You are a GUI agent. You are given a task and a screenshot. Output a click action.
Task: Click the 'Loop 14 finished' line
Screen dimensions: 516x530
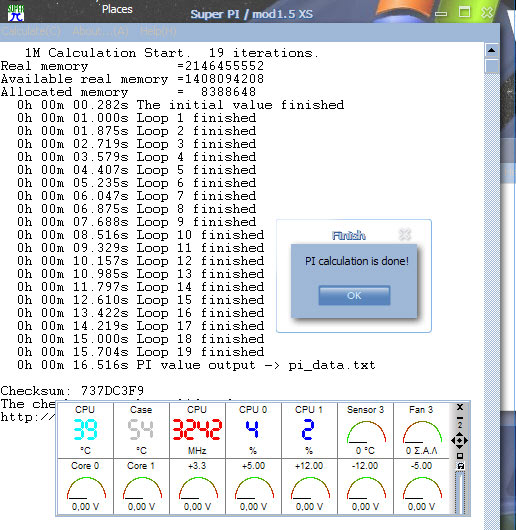141,287
